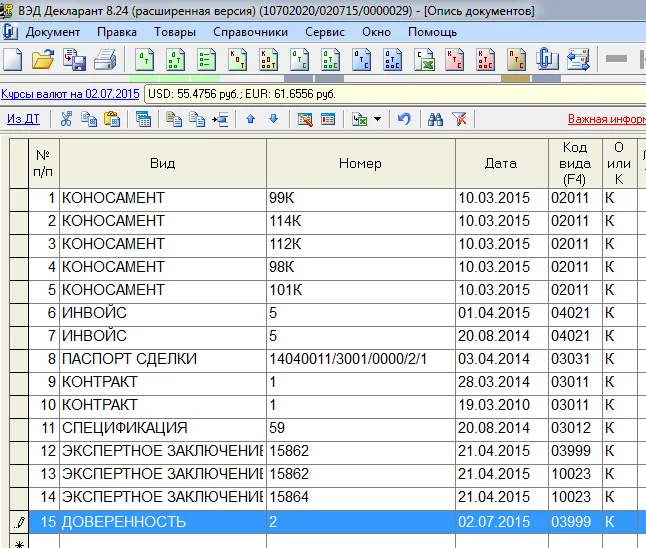Click the clipboard paste icon
Image resolution: width=646 pixels, height=548 pixels.
[112, 119]
